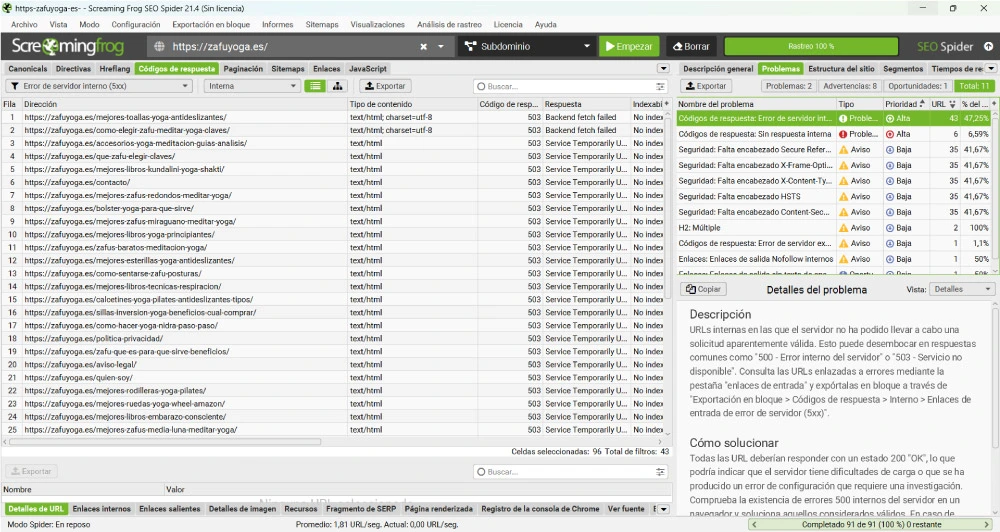
Task: Show all issues with Total: 11
Action: pyautogui.click(x=974, y=86)
